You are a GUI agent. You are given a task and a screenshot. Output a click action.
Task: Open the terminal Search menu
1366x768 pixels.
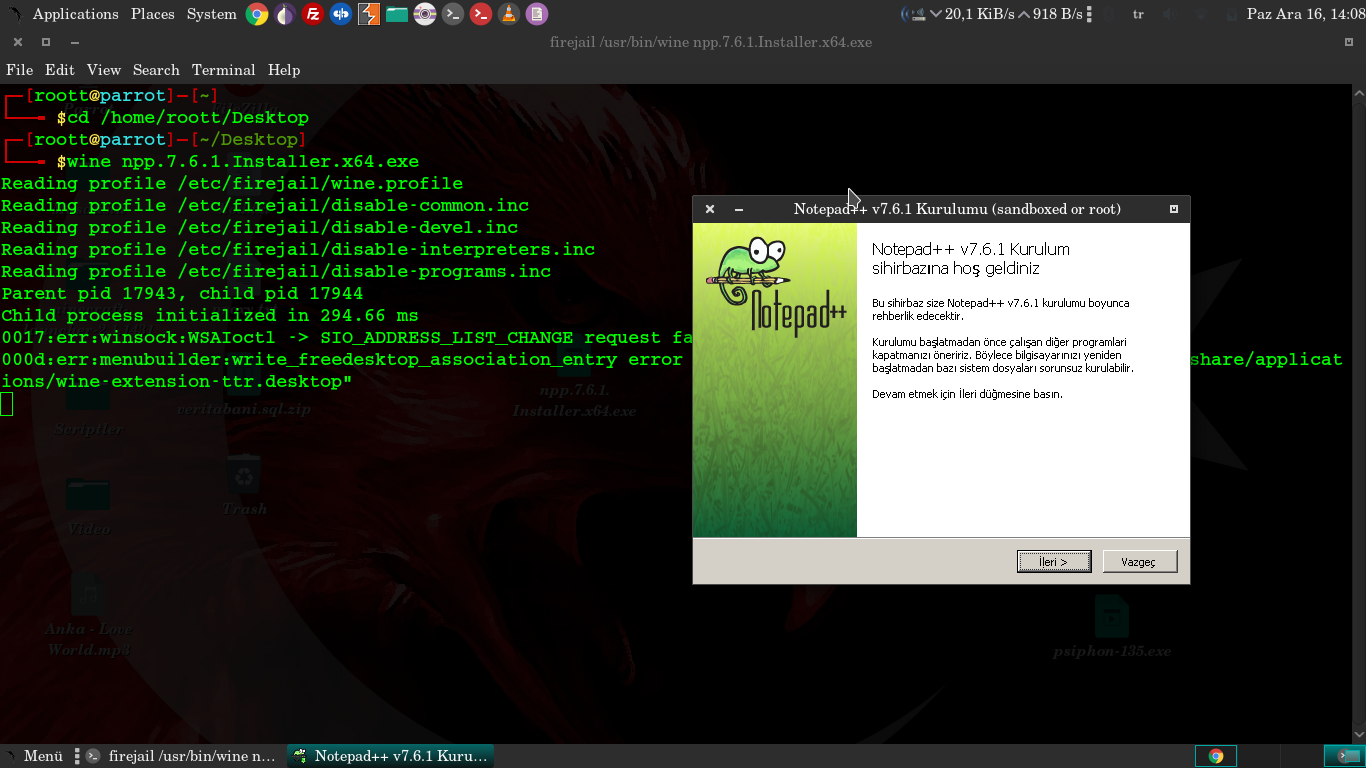(x=156, y=70)
